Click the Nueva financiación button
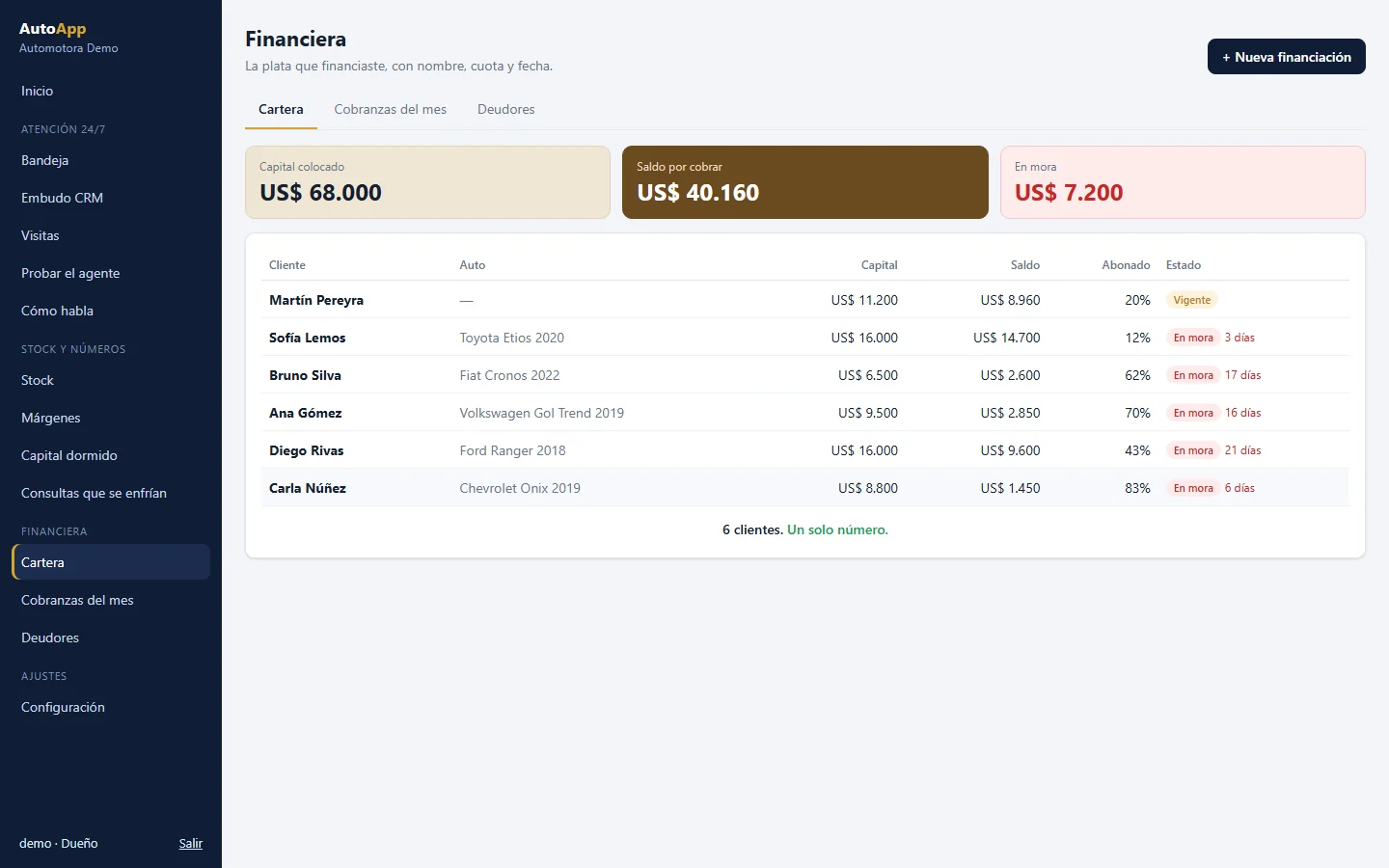The image size is (1389, 868). [x=1286, y=57]
